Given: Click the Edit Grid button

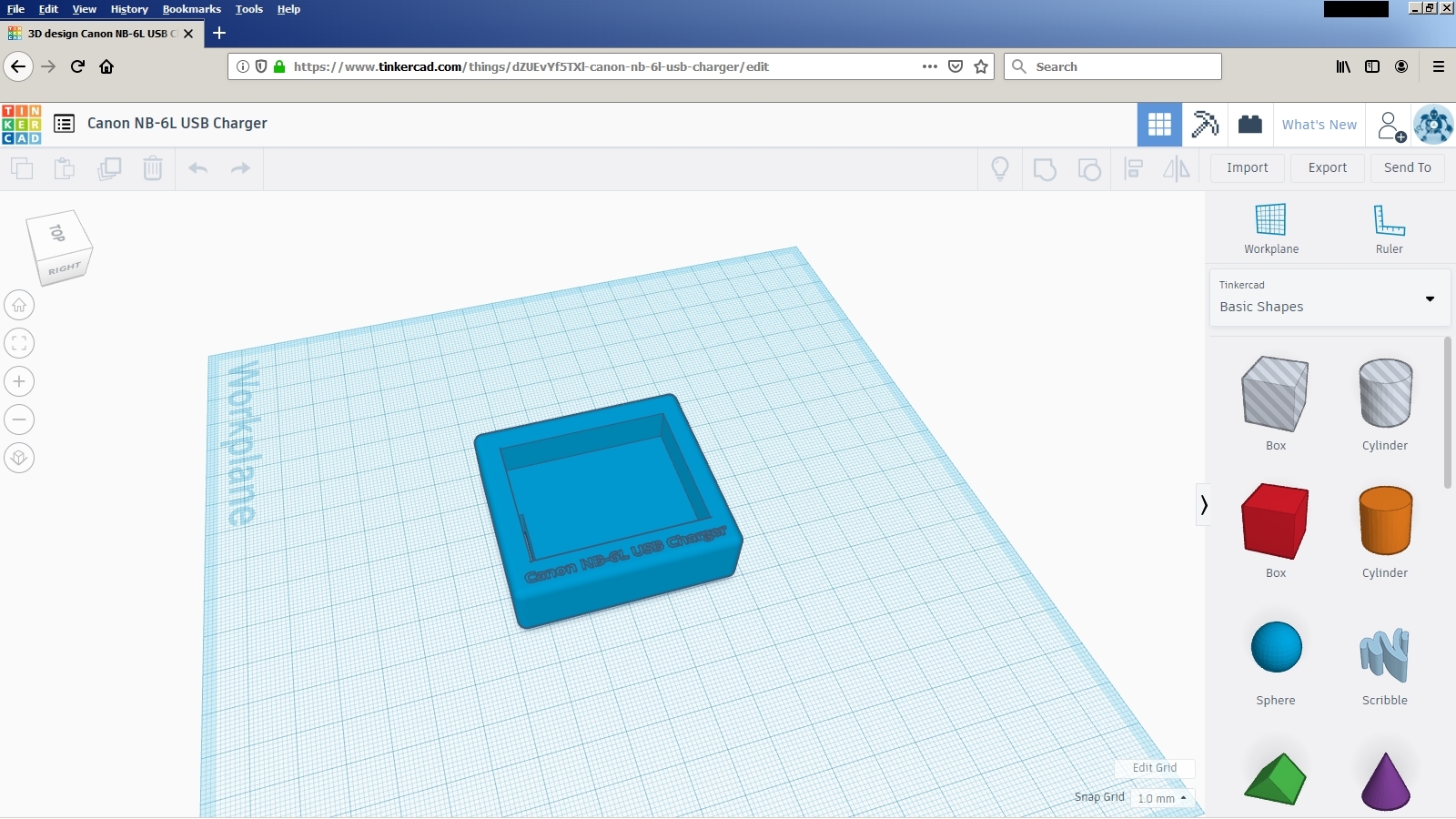Looking at the screenshot, I should click(1155, 768).
